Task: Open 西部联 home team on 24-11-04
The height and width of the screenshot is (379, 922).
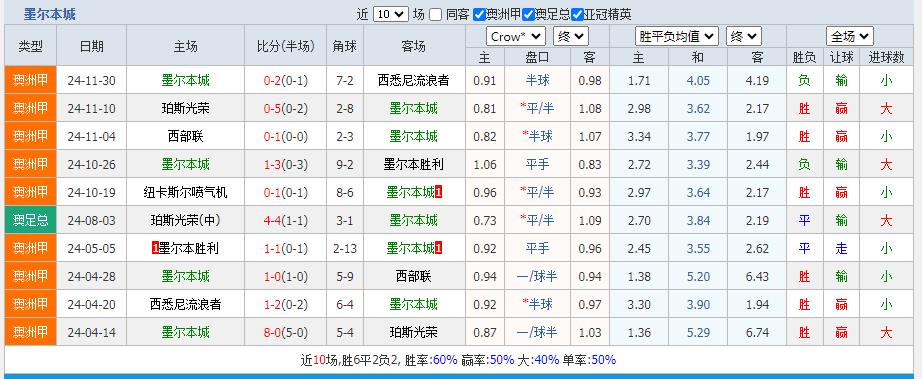Action: (x=185, y=136)
